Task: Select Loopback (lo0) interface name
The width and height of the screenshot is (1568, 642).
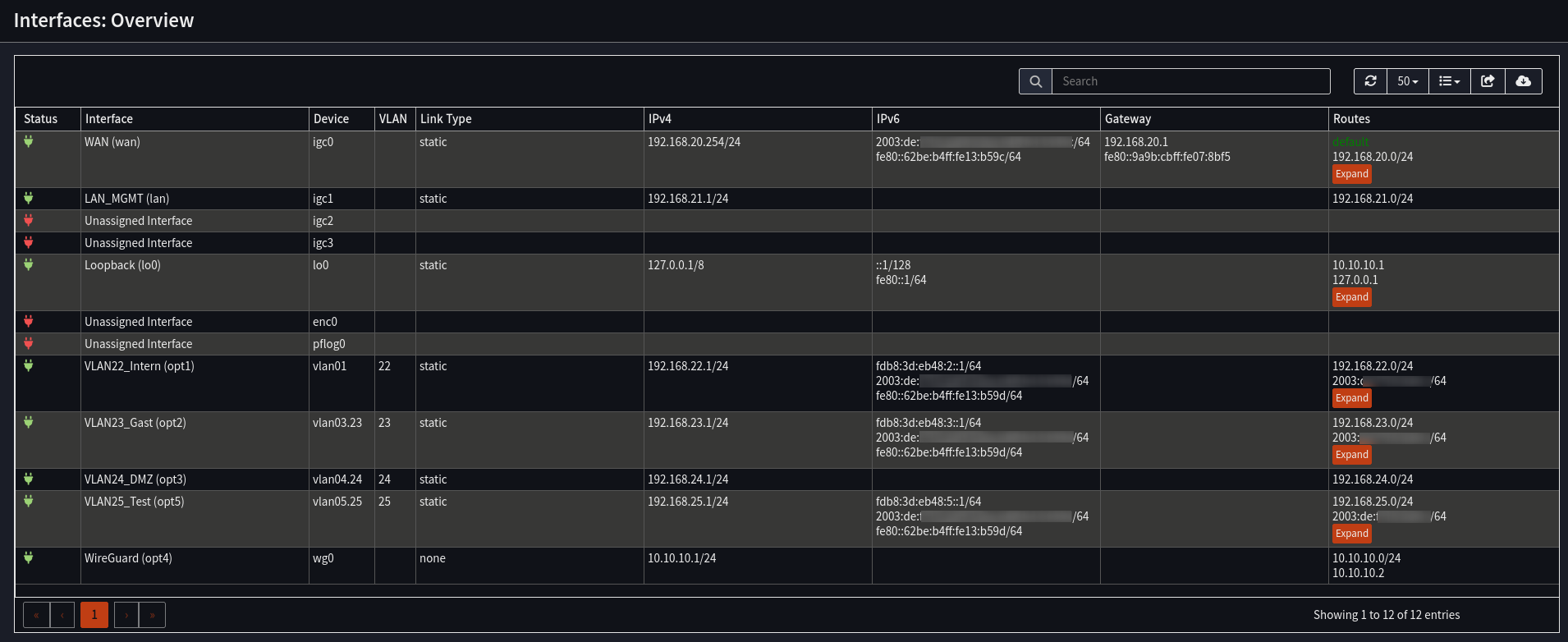Action: (122, 265)
